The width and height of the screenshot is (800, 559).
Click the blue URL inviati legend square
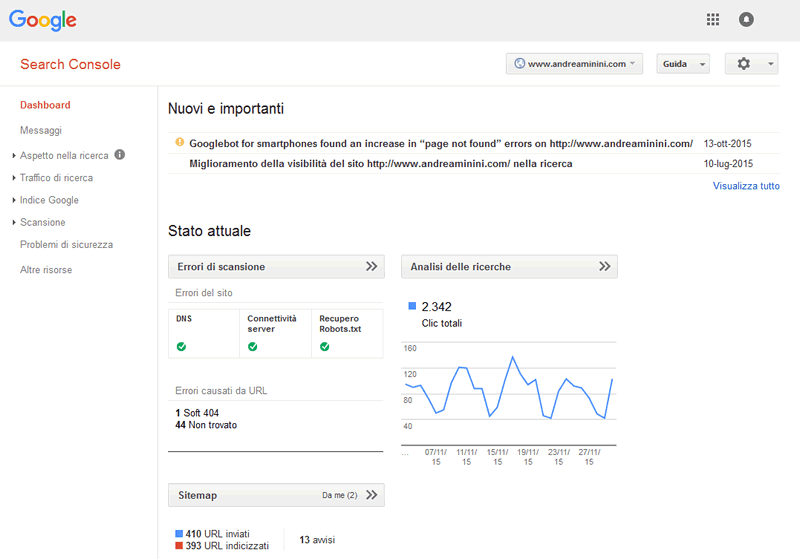pos(179,533)
